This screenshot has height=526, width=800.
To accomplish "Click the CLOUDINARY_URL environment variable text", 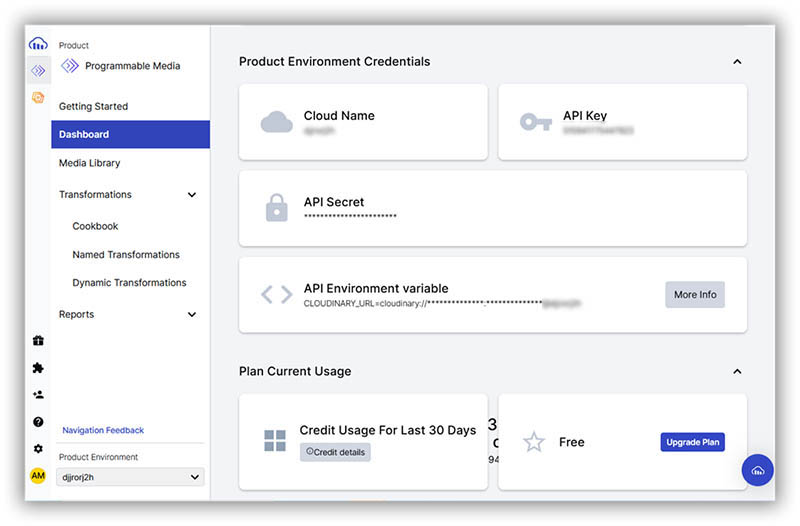I will pos(442,304).
